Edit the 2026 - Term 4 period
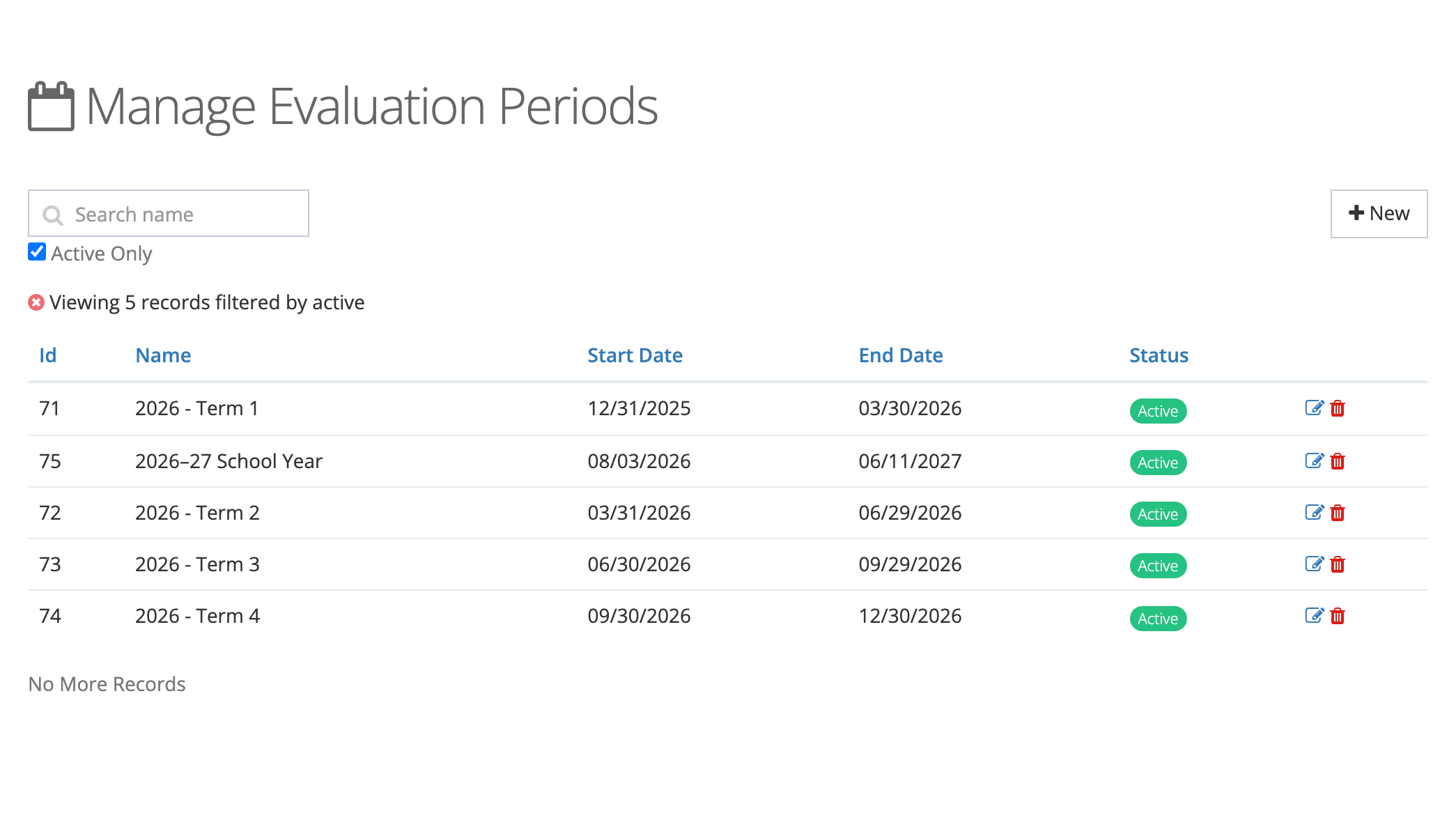The height and width of the screenshot is (836, 1456). (1314, 616)
